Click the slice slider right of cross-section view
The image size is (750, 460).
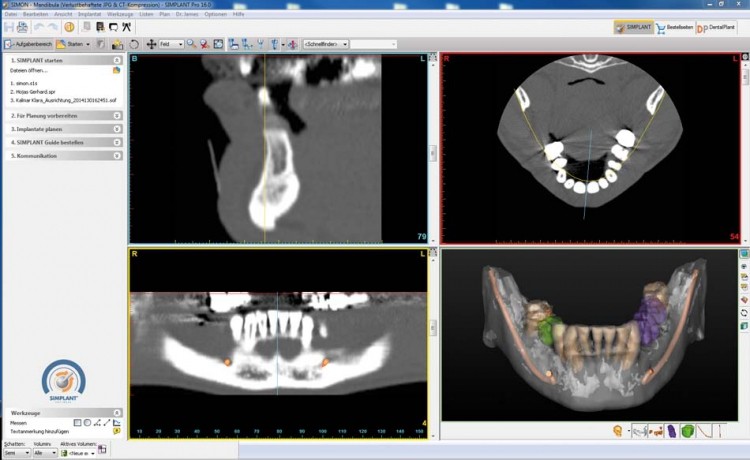[433, 153]
